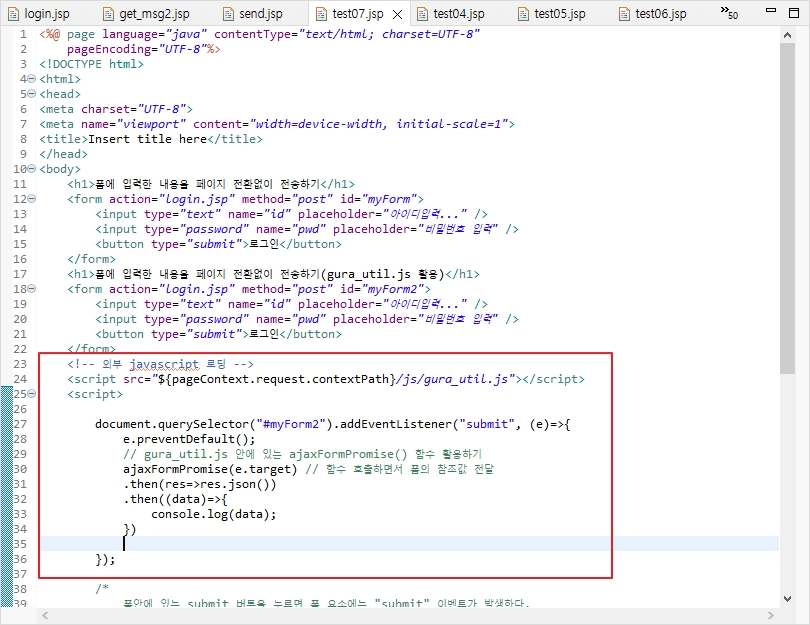This screenshot has height=625, width=810.
Task: Click the "<!DOCTYPE html>" line
Action: (91, 64)
